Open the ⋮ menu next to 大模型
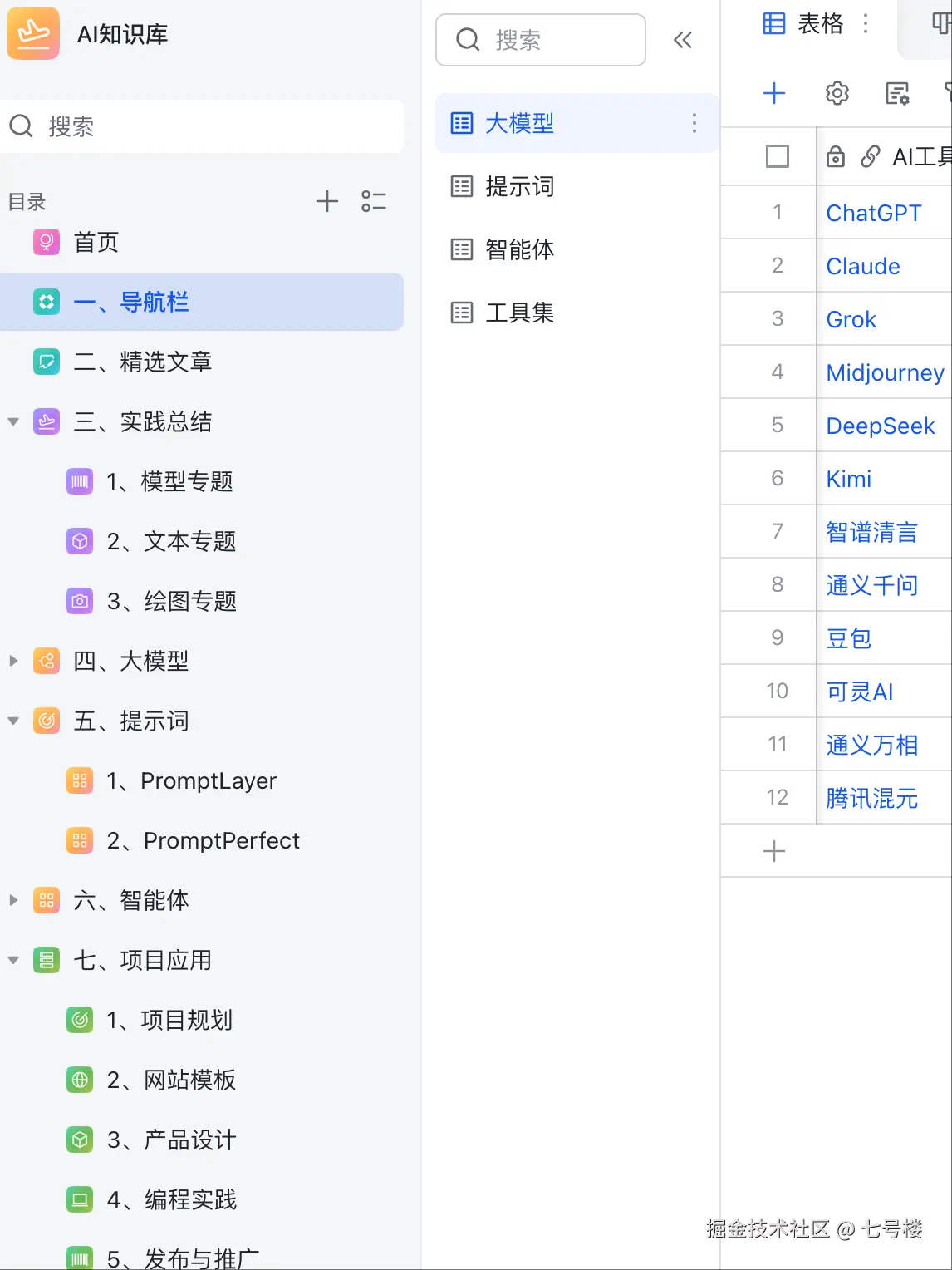The width and height of the screenshot is (952, 1270). (x=694, y=123)
